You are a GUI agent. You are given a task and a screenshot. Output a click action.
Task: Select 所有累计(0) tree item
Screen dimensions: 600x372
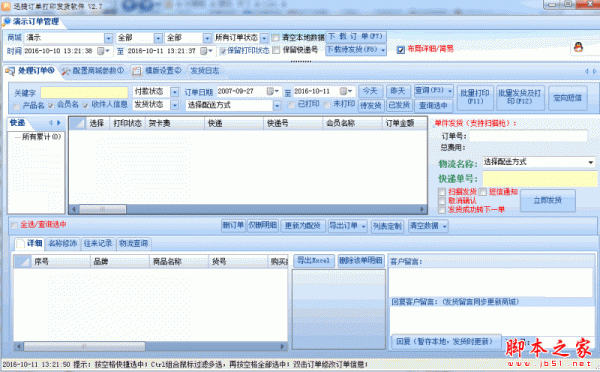[x=41, y=137]
